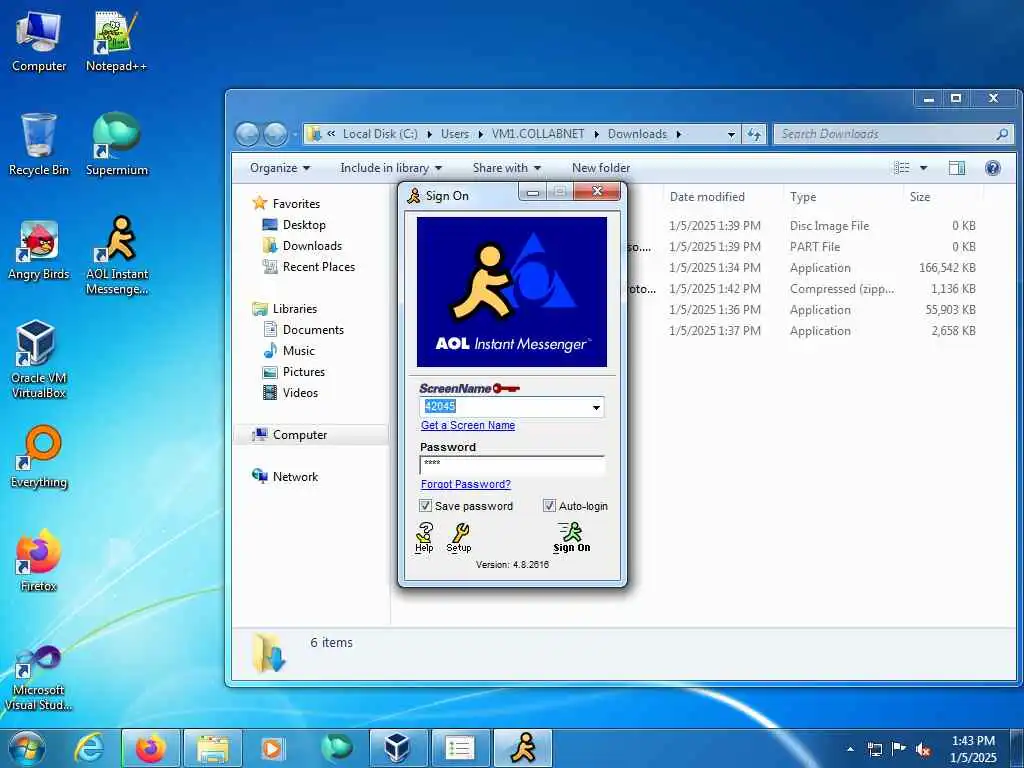Select the Firefox desktop shortcut
This screenshot has width=1024, height=768.
[39, 560]
